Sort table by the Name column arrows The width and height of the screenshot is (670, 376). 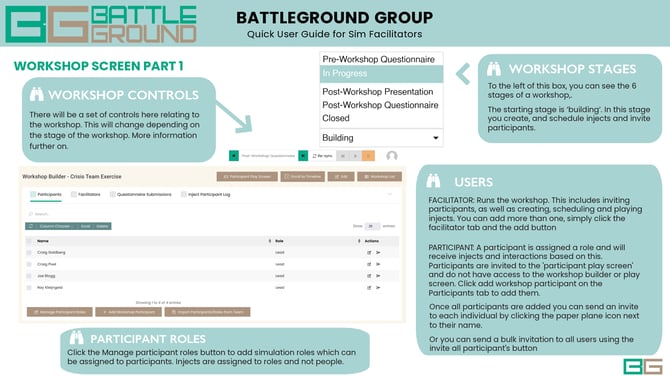(270, 241)
